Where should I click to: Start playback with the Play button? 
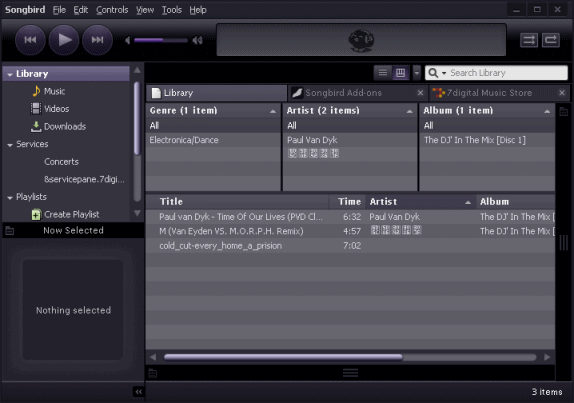pyautogui.click(x=64, y=40)
